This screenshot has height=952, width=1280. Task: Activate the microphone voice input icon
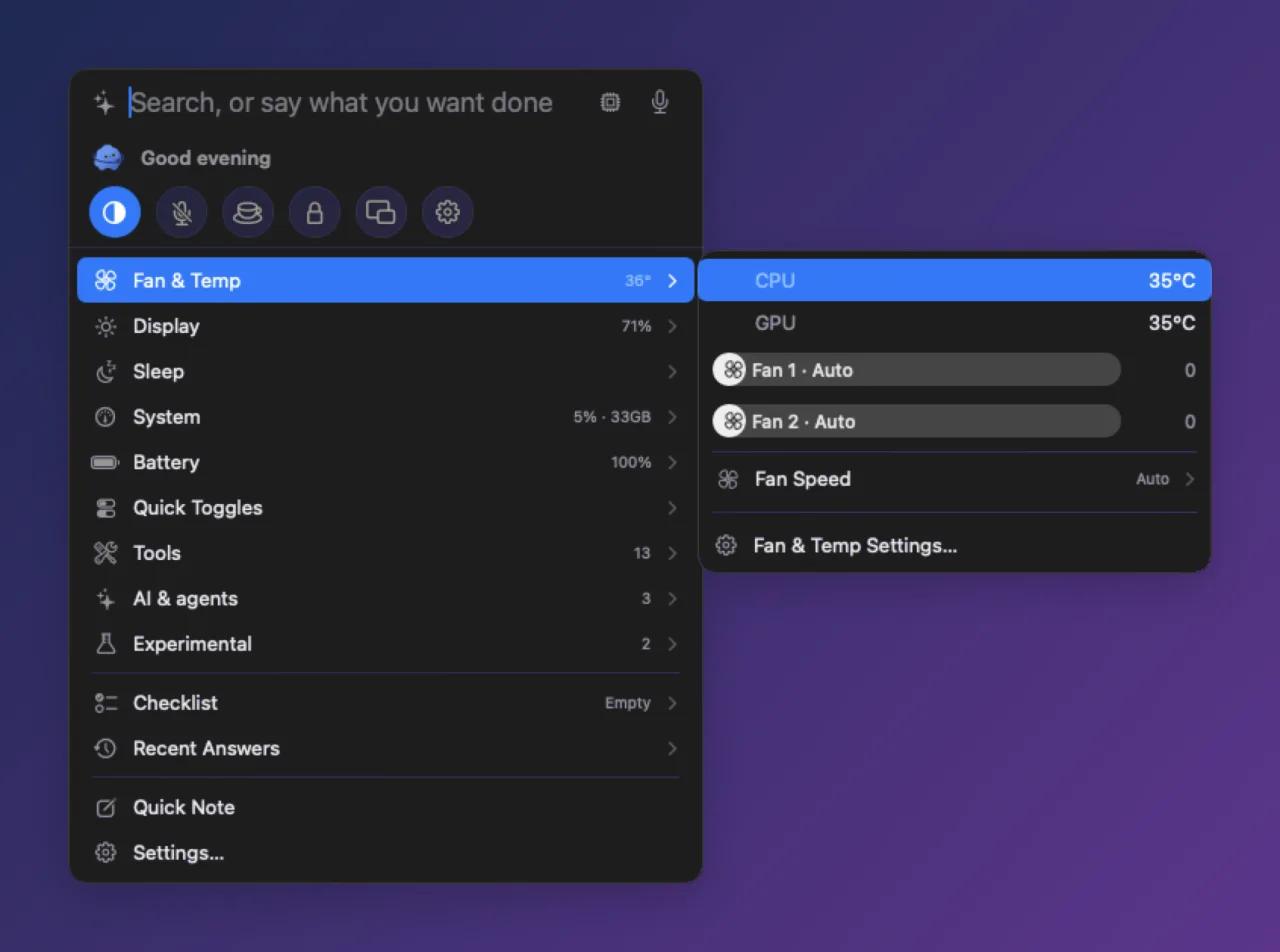point(660,102)
